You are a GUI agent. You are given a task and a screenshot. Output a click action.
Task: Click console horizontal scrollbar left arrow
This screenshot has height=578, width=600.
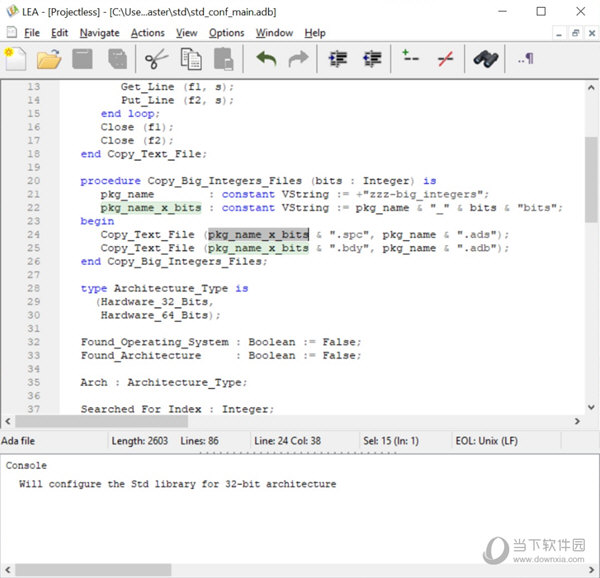[x=8, y=569]
